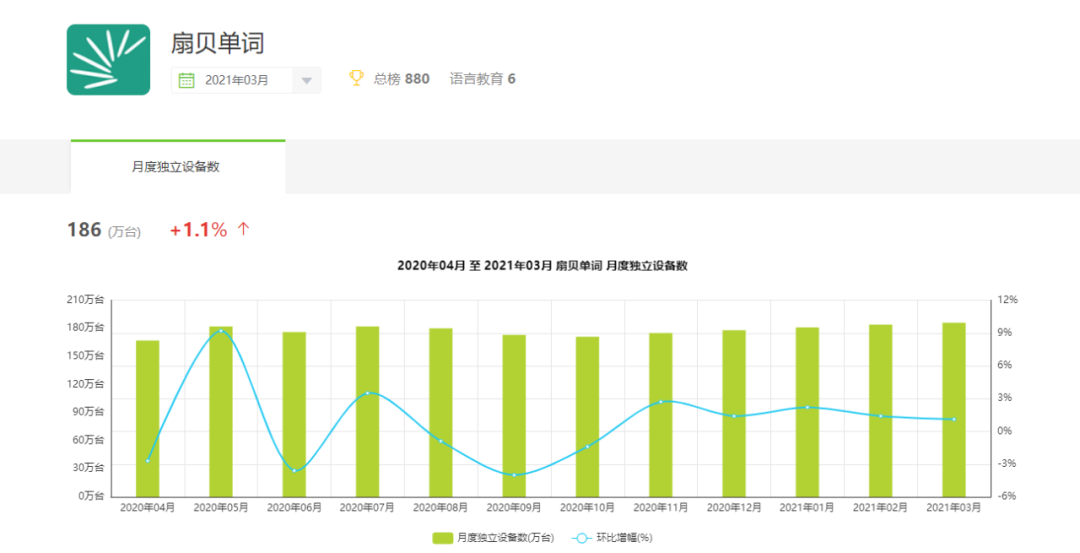
Task: Click the 2020年06月 bar
Action: (x=294, y=414)
